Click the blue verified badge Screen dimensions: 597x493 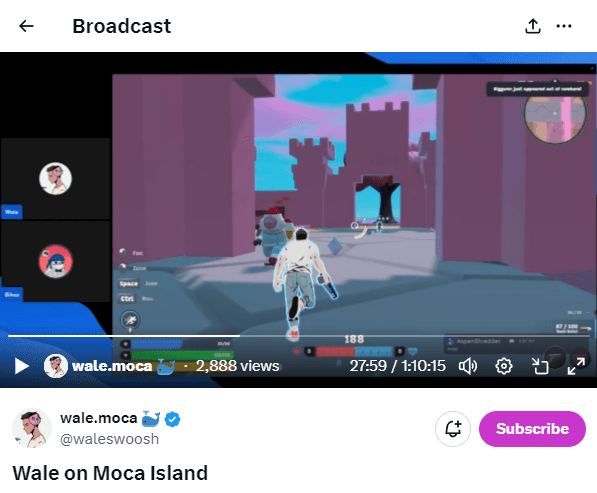pos(172,419)
